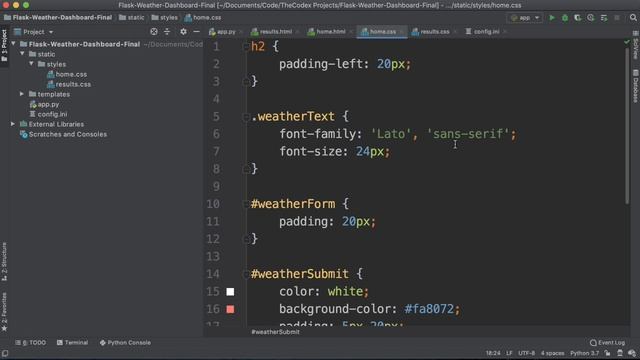Expand the templates folder arrow
This screenshot has height=360, width=640.
(22, 94)
